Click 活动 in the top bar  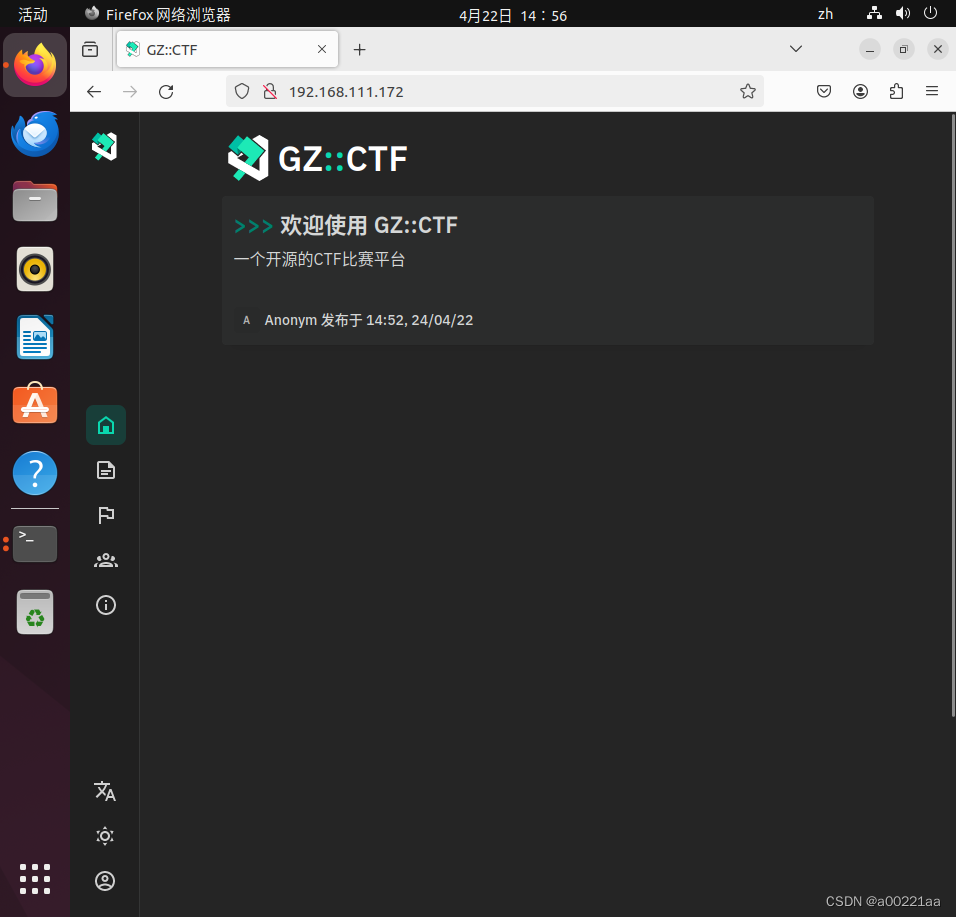31,14
